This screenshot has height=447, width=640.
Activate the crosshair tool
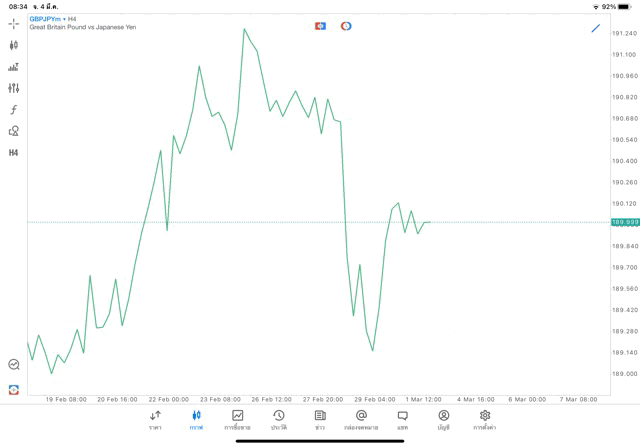(x=13, y=23)
